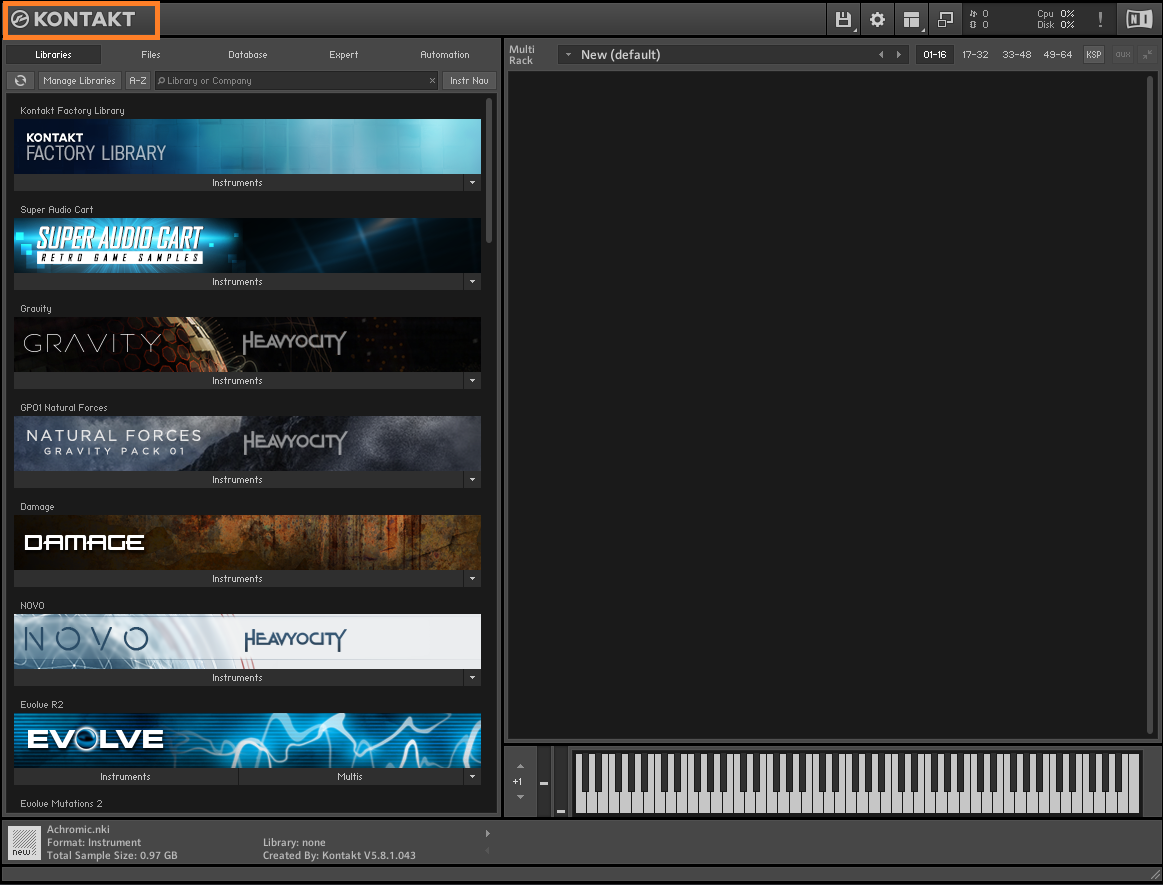This screenshot has width=1163, height=885.
Task: Shift keyboard octave up arrow
Action: click(520, 766)
